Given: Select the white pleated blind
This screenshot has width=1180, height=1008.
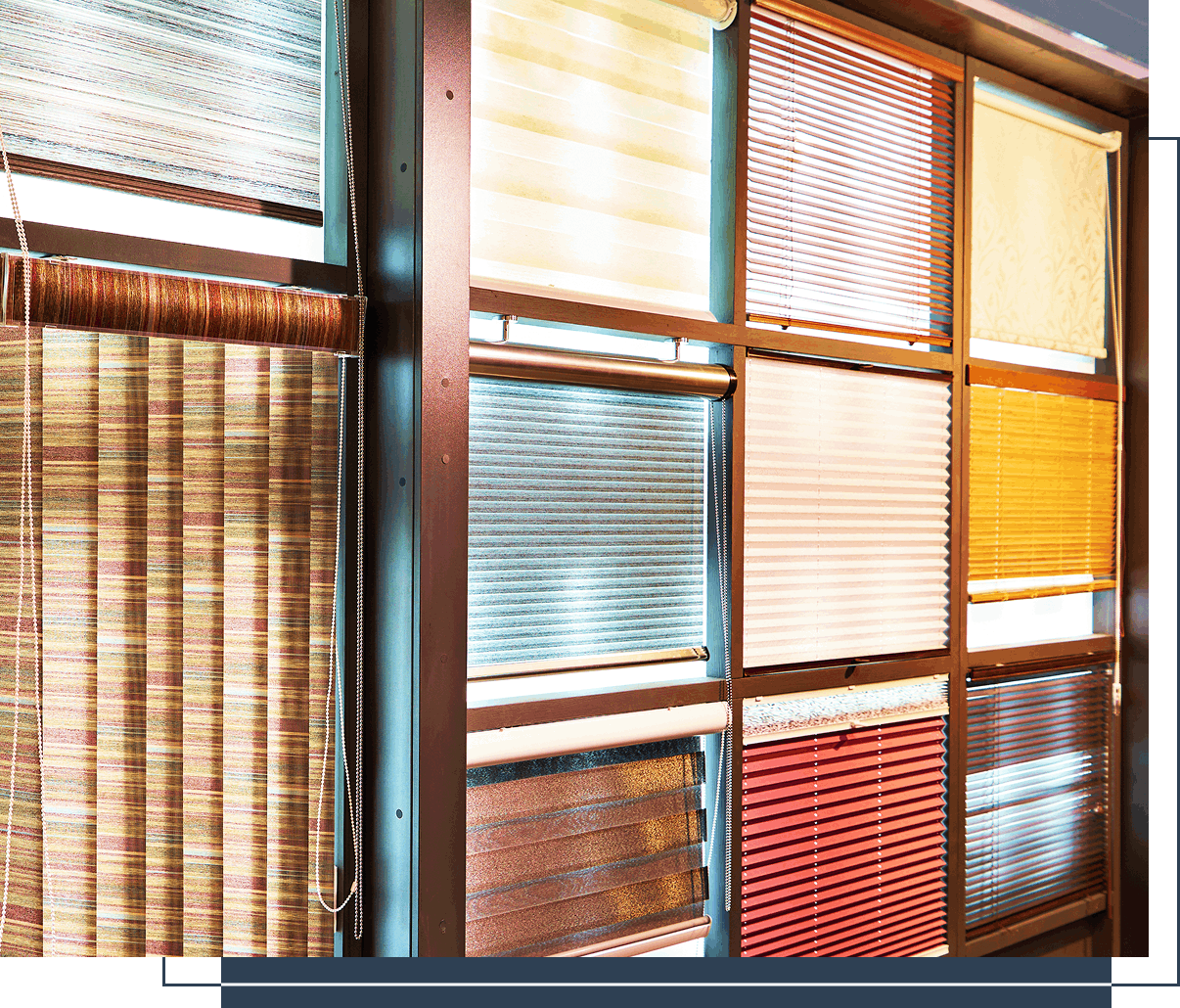Looking at the screenshot, I should tap(845, 509).
